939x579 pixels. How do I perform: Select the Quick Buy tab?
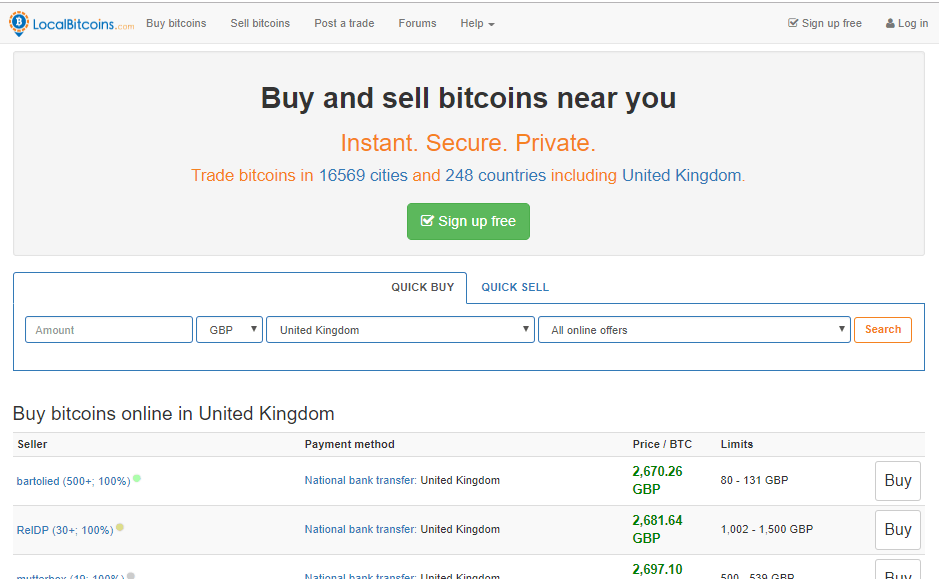pos(423,287)
